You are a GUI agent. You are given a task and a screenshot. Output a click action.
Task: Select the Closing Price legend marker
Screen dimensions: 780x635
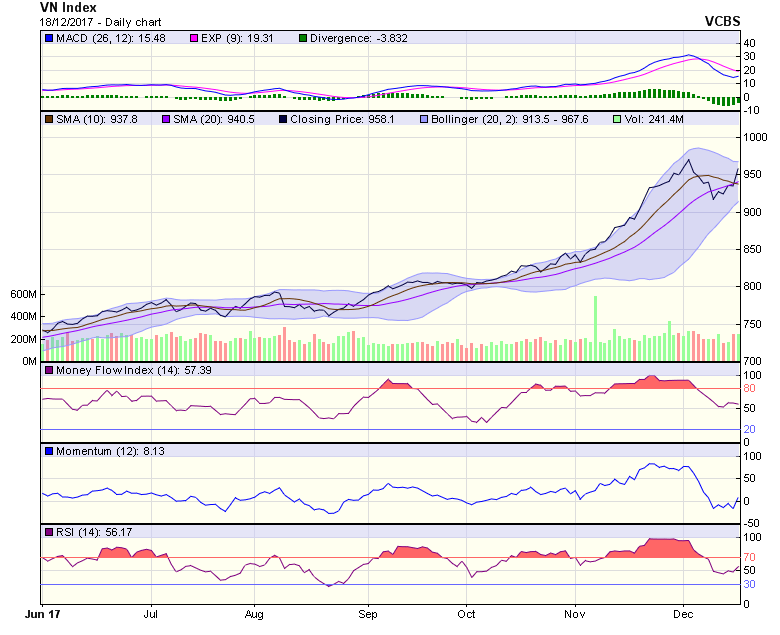tap(284, 118)
